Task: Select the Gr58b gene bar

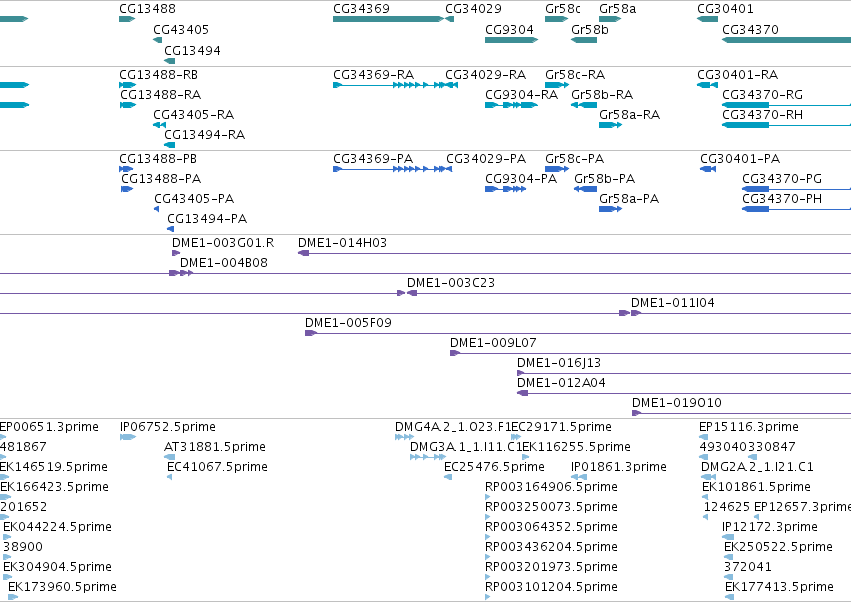Action: pyautogui.click(x=584, y=40)
